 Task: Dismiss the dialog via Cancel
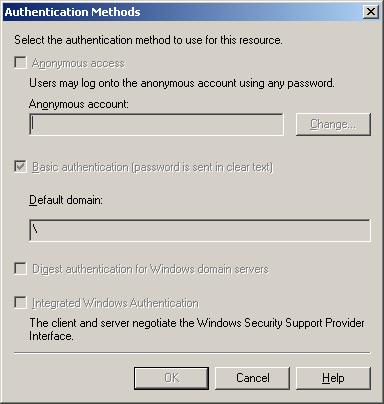[x=252, y=378]
